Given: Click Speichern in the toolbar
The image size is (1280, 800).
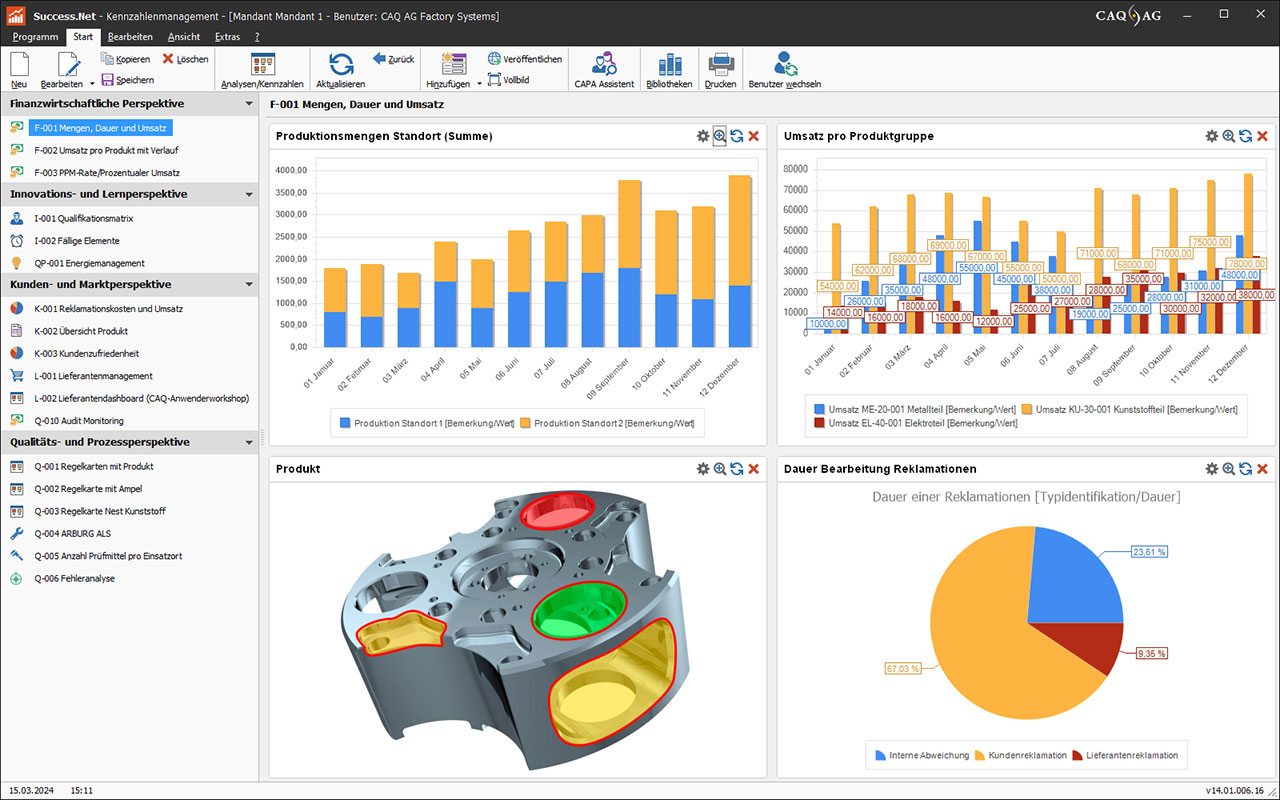Looking at the screenshot, I should point(128,80).
